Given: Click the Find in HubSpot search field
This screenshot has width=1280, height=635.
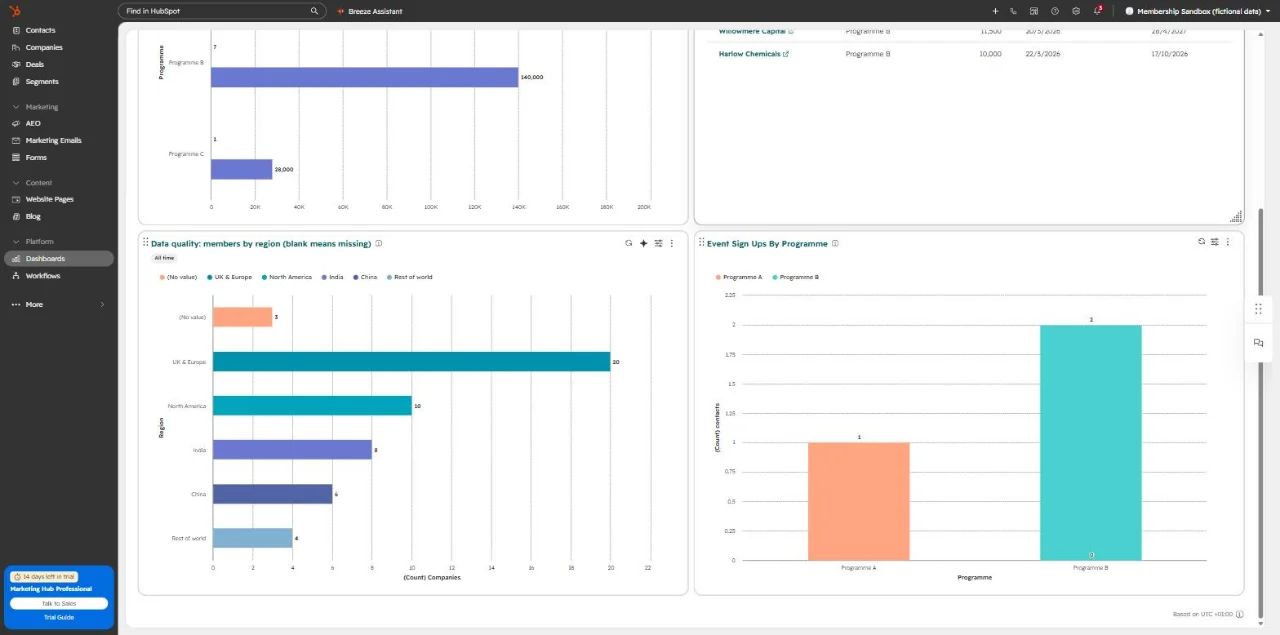Looking at the screenshot, I should point(222,11).
